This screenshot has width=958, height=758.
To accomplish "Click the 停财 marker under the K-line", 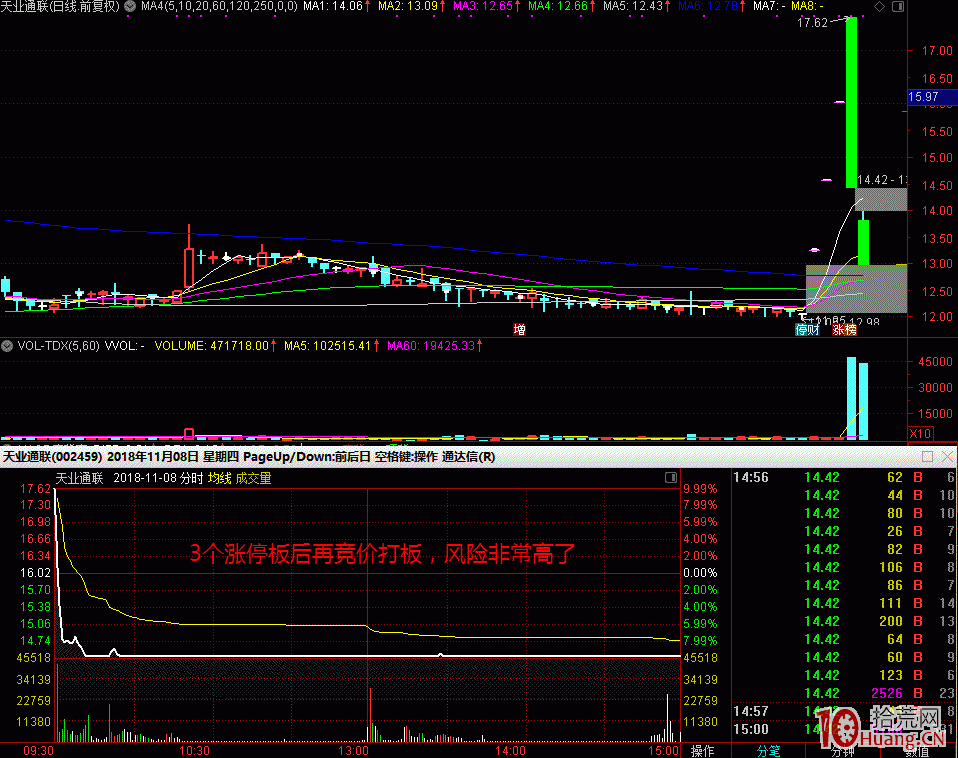I will click(x=807, y=330).
